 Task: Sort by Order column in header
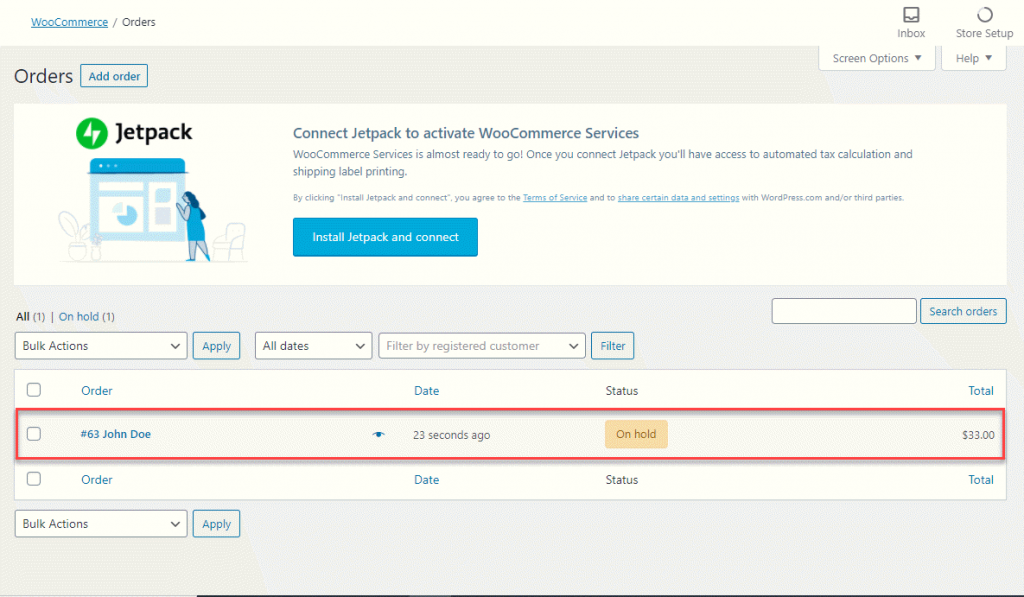click(97, 391)
